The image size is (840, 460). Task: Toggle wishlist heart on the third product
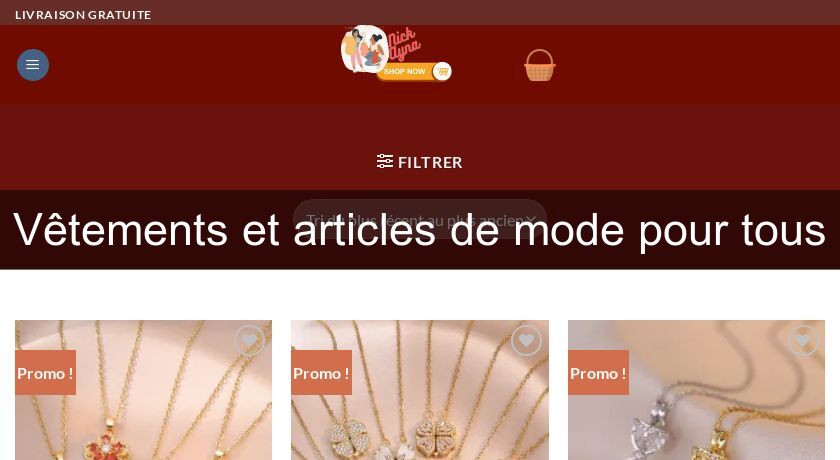point(802,340)
